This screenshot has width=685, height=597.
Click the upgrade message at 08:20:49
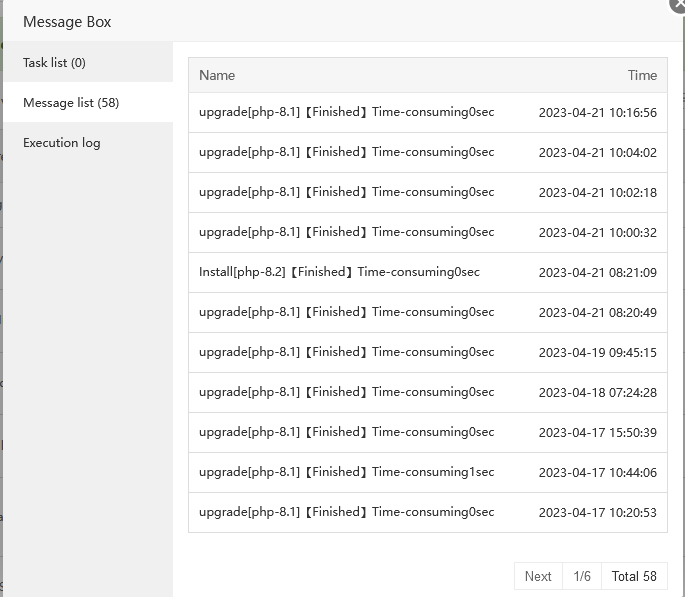point(346,312)
